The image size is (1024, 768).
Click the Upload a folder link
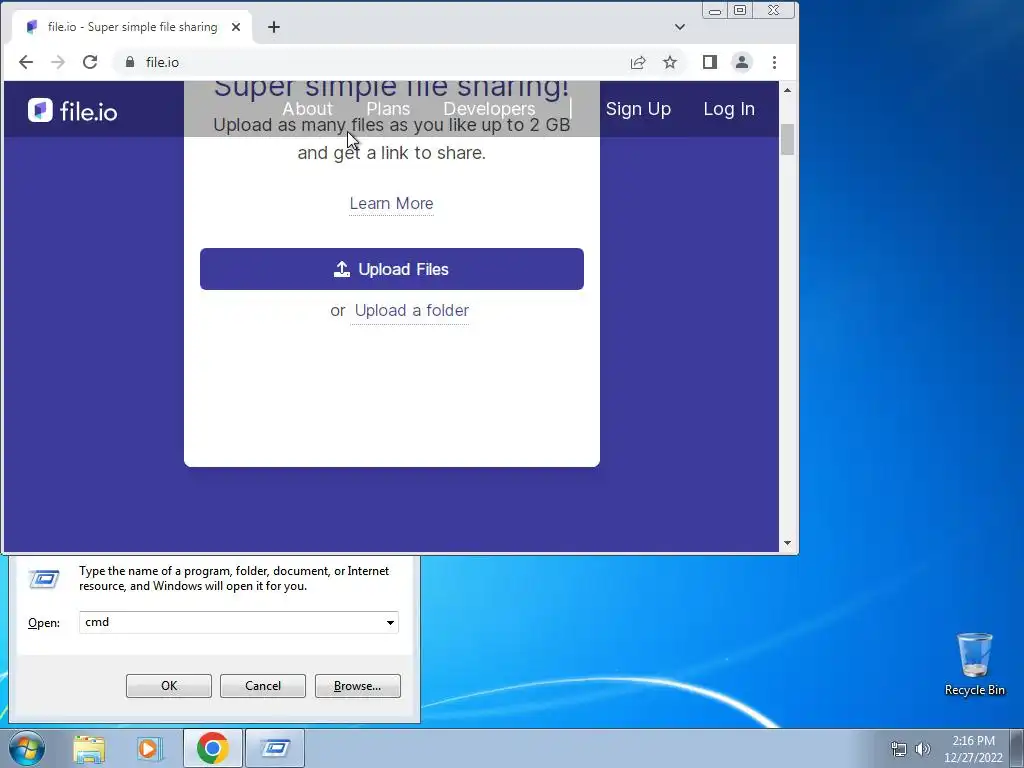(x=411, y=311)
